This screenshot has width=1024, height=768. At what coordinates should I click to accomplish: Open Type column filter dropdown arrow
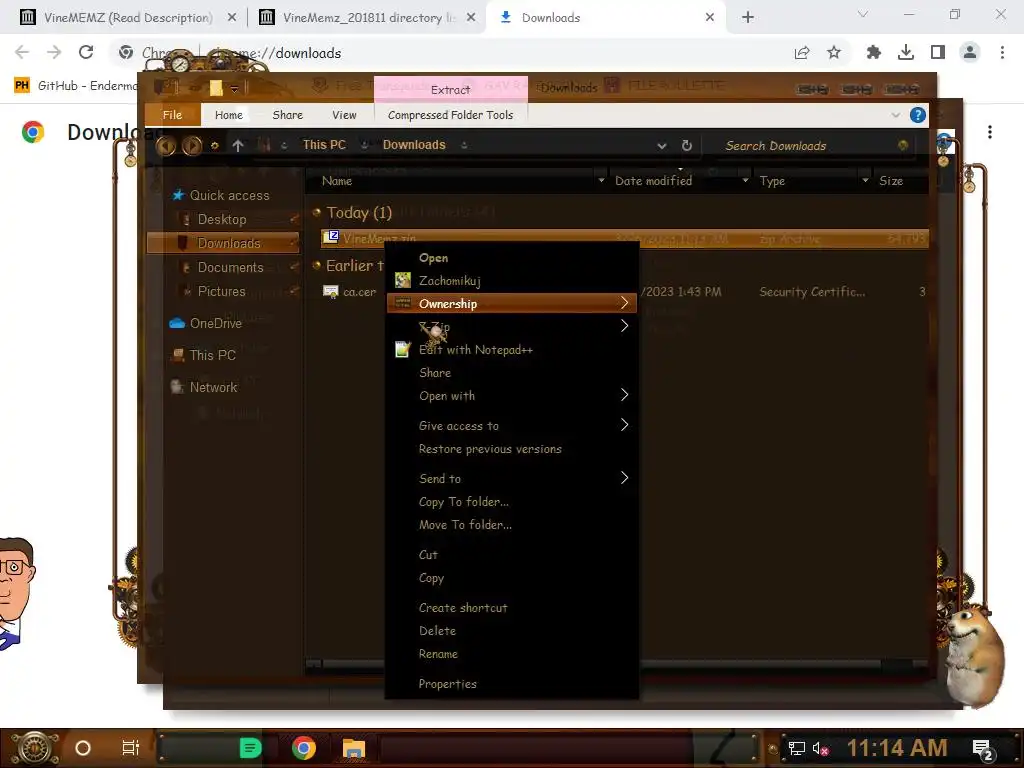[865, 180]
